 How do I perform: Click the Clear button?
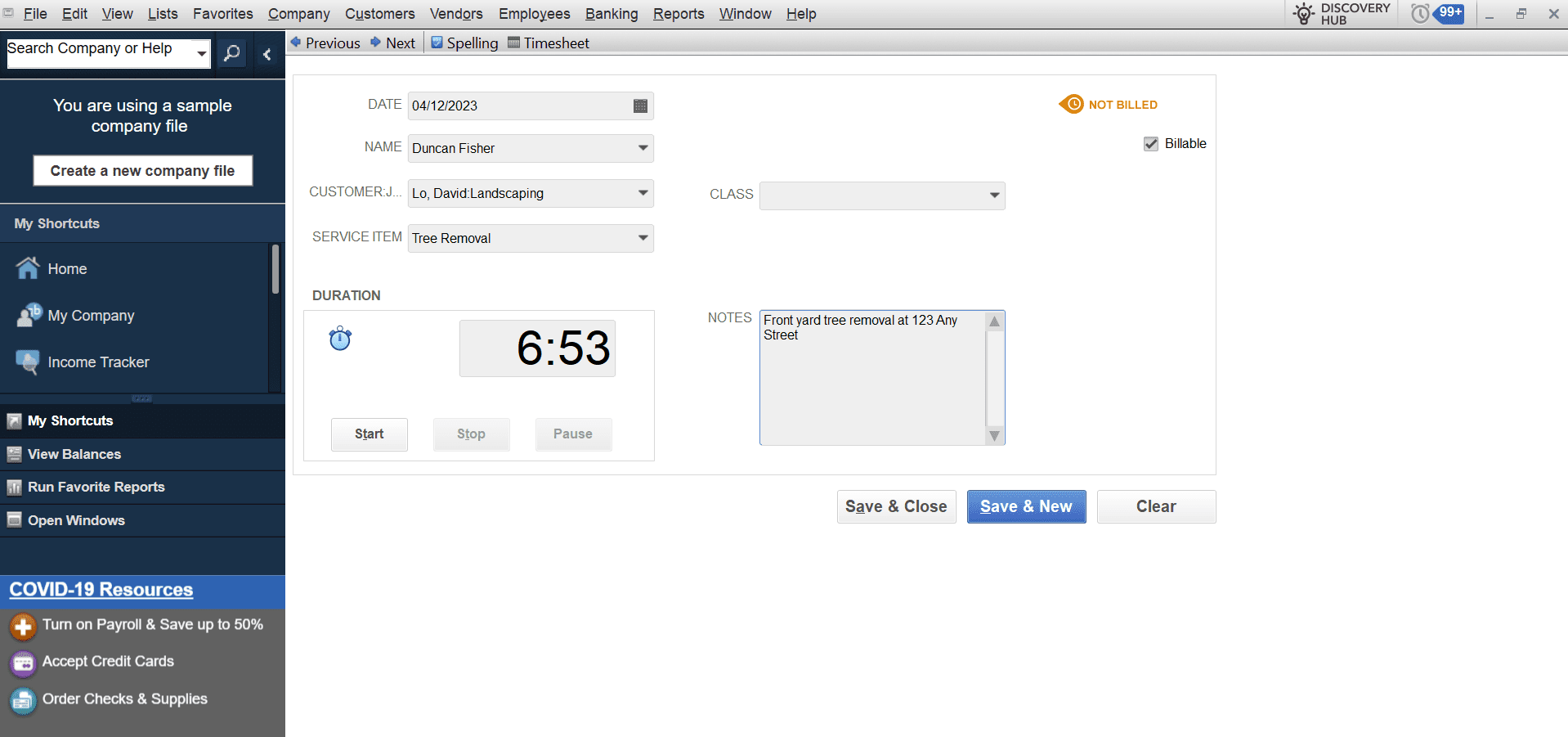1156,506
